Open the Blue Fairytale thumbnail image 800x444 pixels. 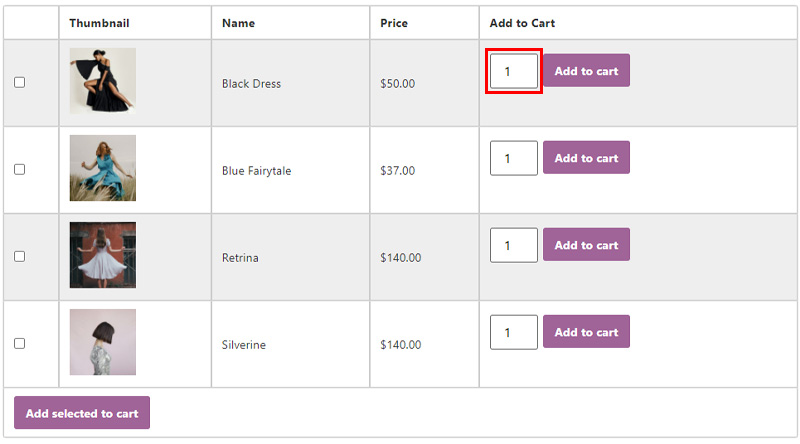tap(103, 168)
